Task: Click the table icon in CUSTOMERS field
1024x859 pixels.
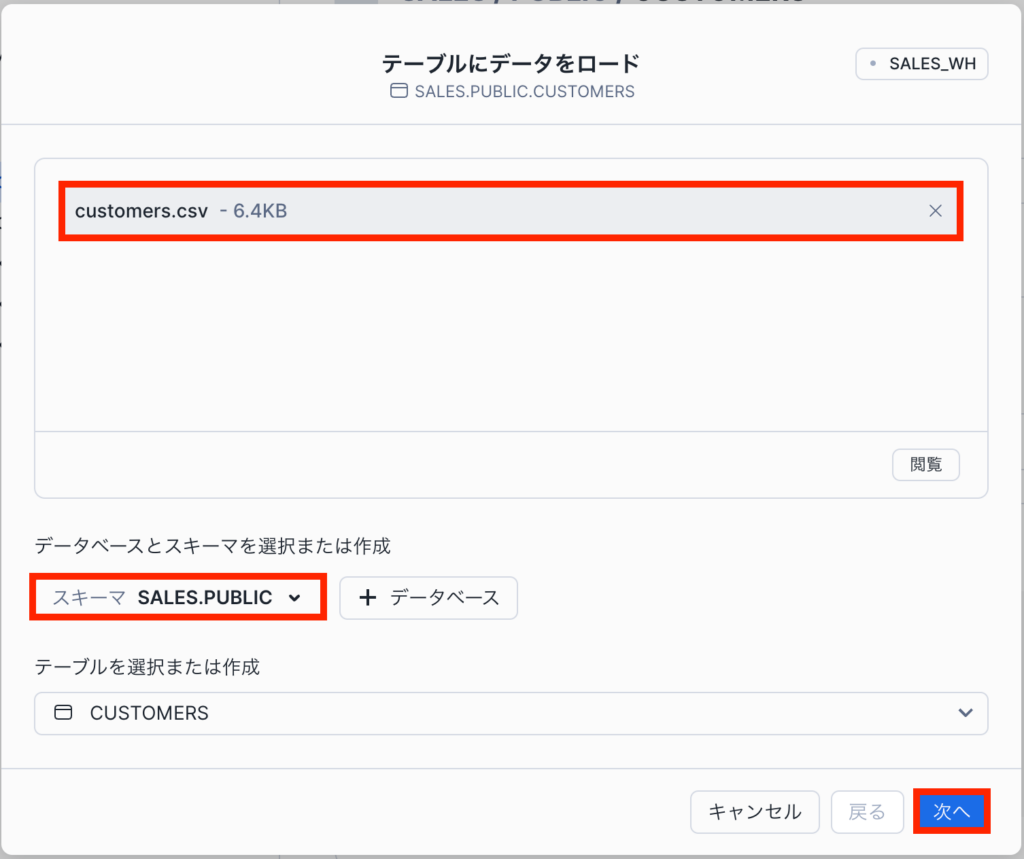Action: (64, 713)
